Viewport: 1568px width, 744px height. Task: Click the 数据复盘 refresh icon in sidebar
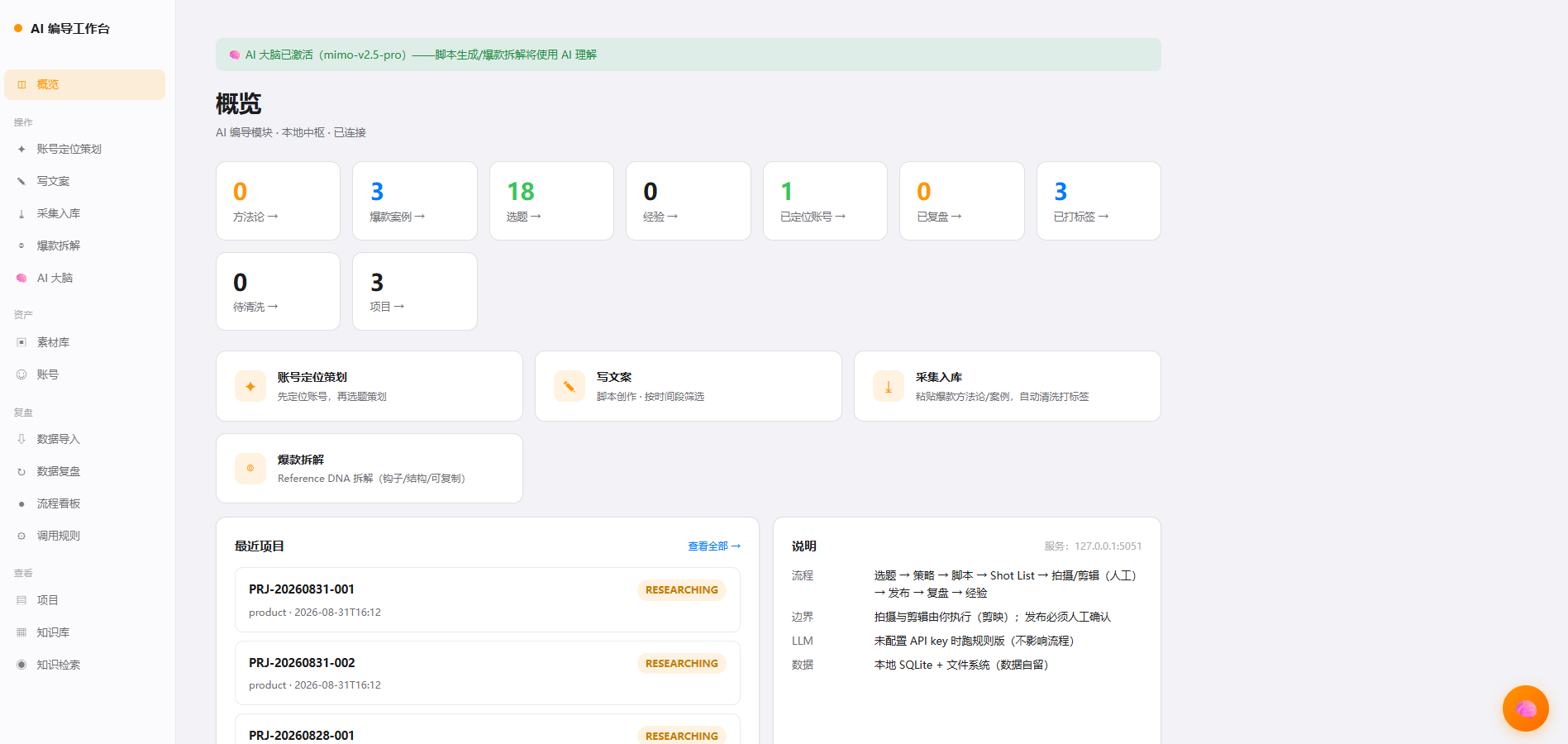pyautogui.click(x=21, y=471)
